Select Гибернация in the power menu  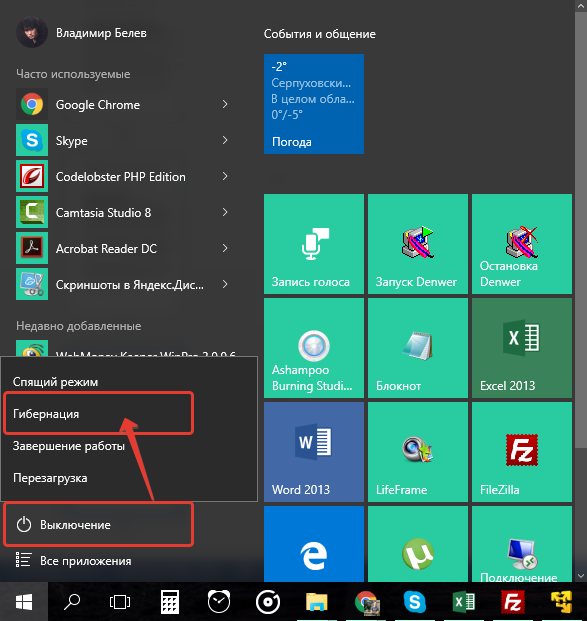(x=98, y=413)
